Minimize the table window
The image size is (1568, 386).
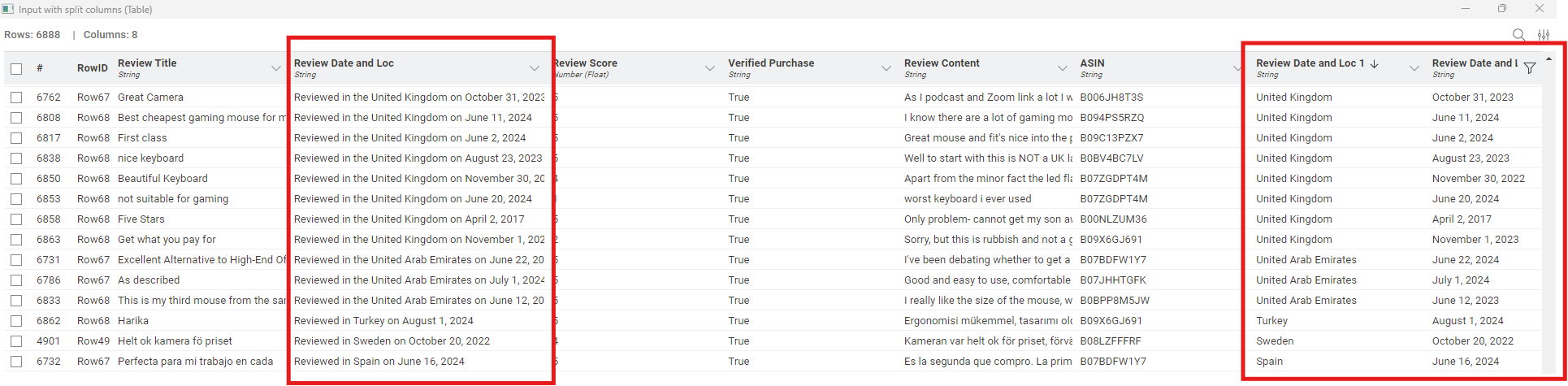click(1466, 9)
